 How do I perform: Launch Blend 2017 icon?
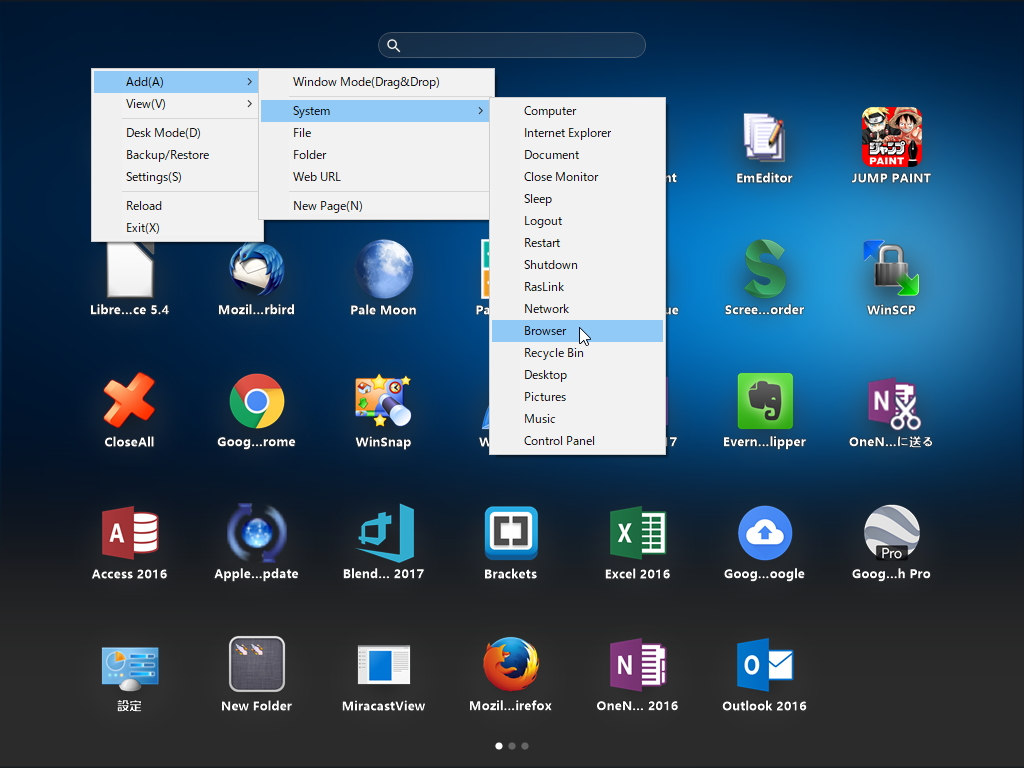click(387, 533)
